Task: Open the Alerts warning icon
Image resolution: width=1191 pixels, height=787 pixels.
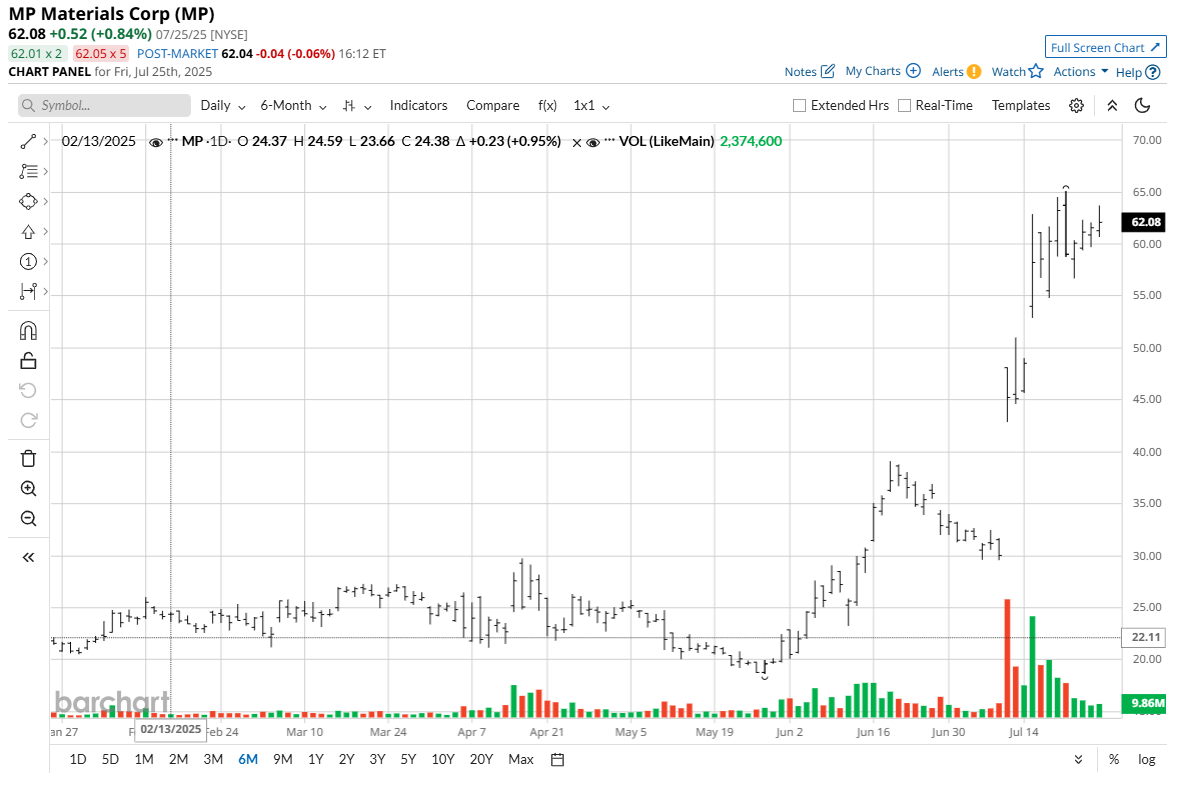Action: 974,72
